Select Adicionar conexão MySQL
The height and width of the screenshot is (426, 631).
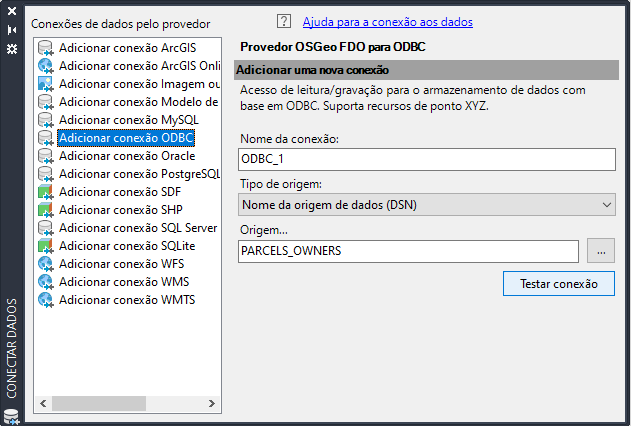click(121, 119)
